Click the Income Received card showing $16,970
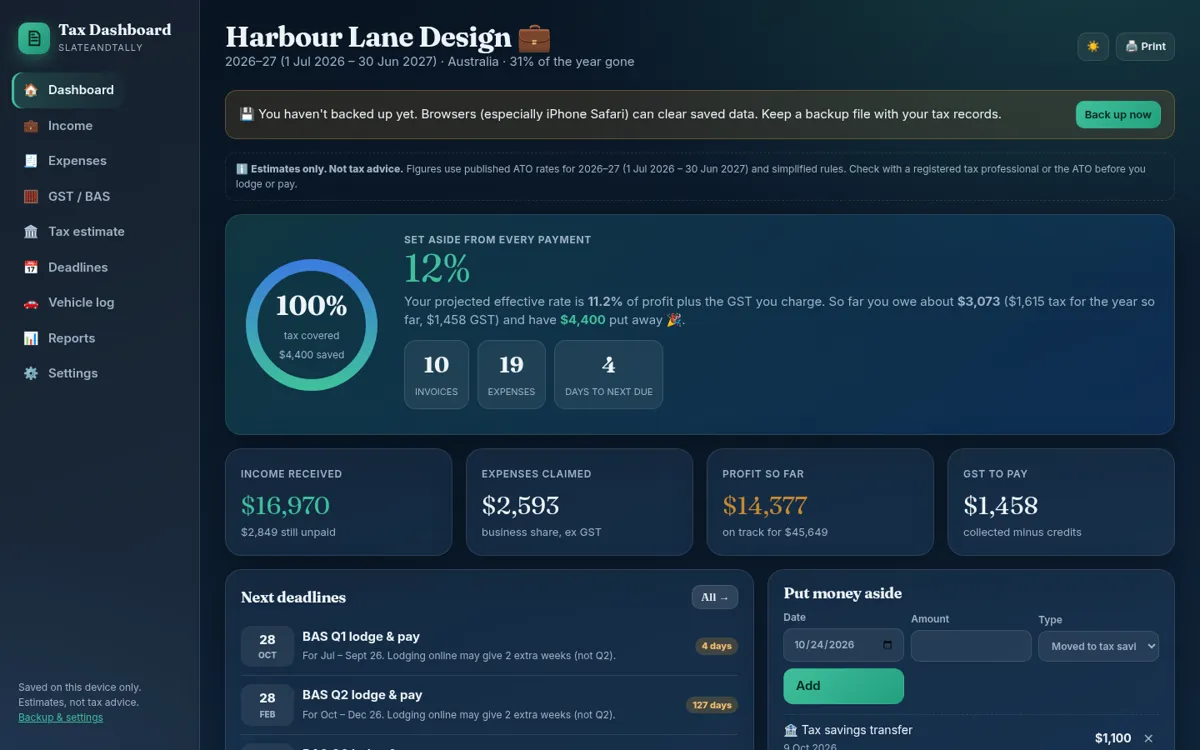 [339, 502]
